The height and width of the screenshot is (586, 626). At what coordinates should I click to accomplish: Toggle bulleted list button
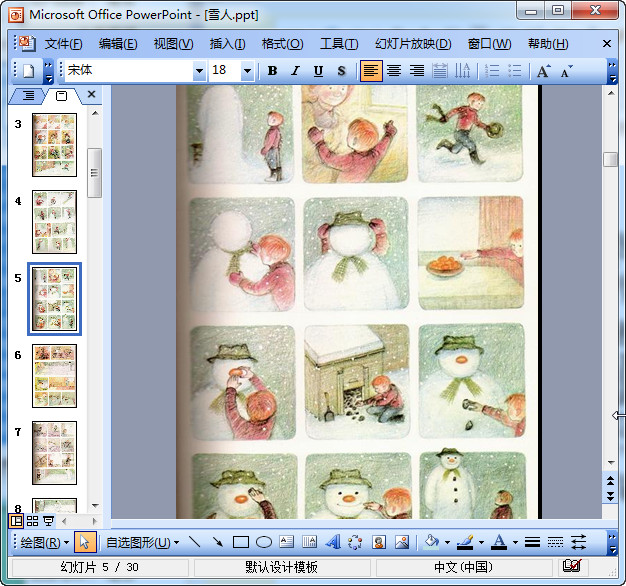coord(515,71)
